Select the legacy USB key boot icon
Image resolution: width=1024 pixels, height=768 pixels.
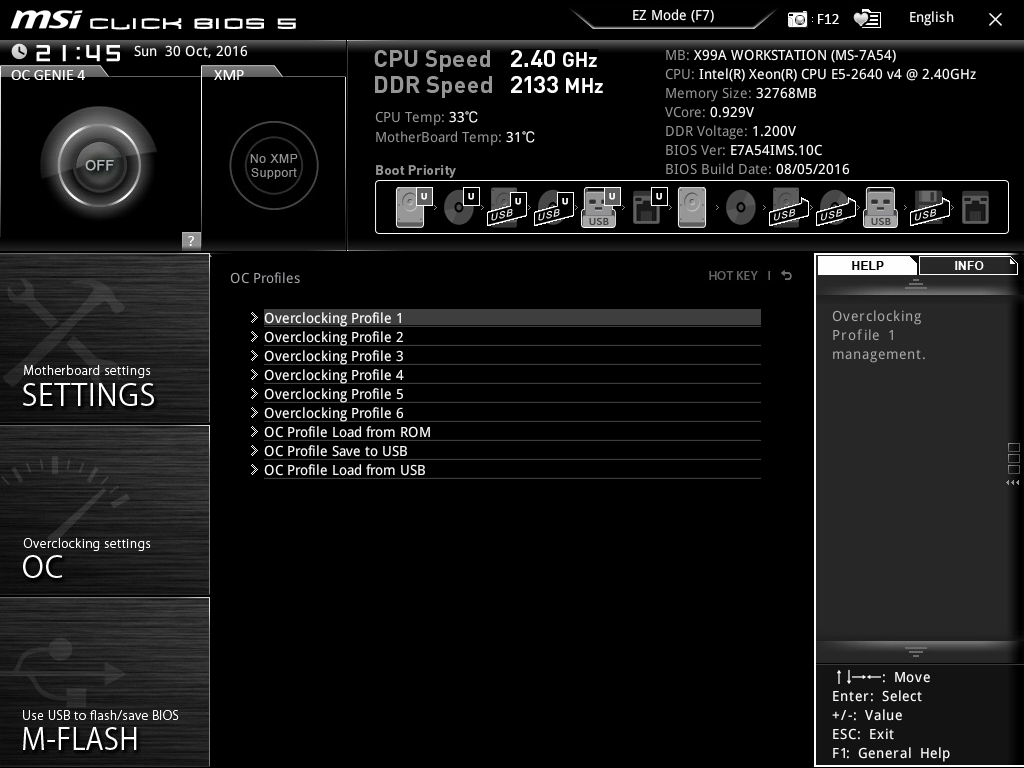880,207
